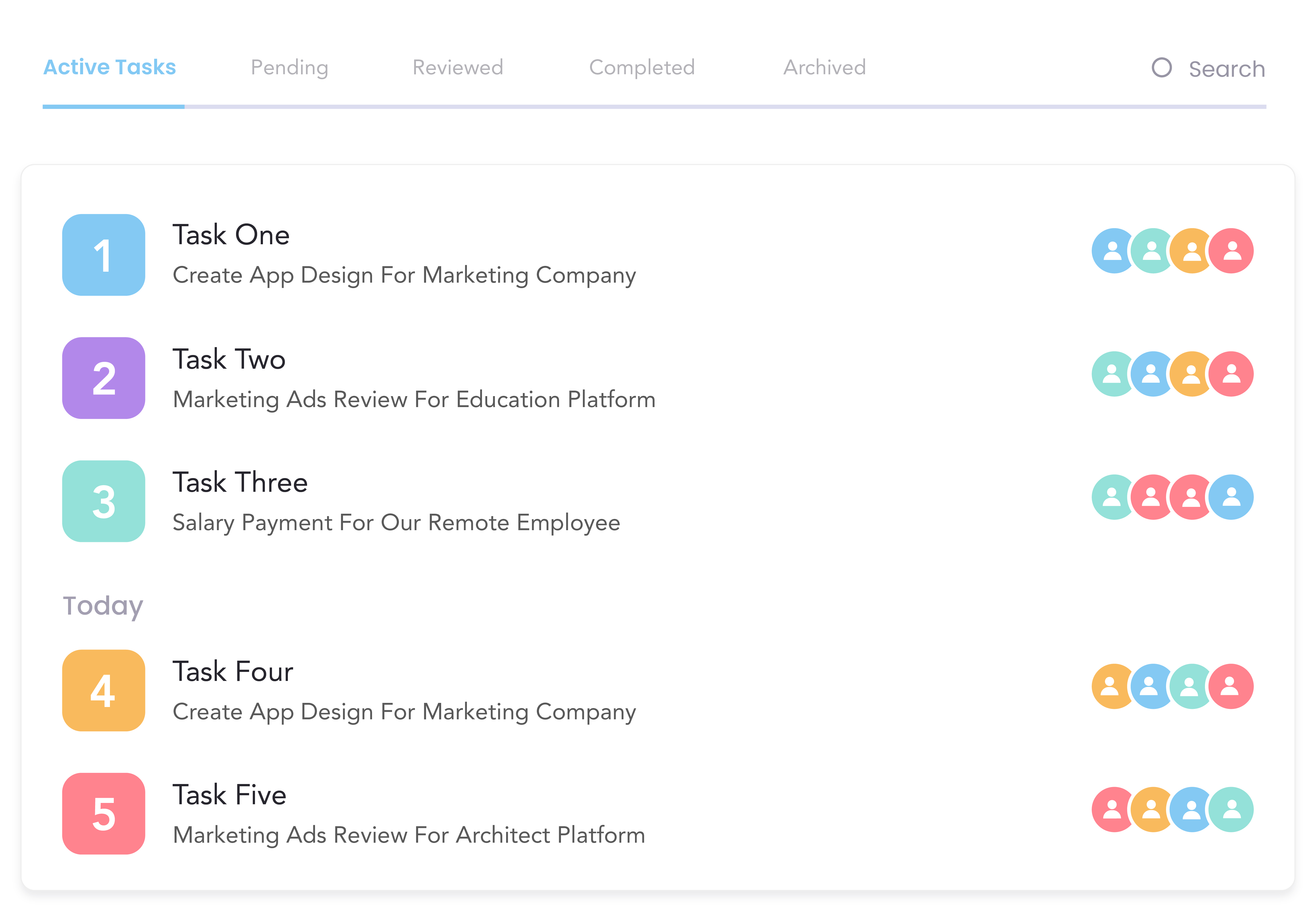Click Task Two's orange member avatar
Viewport: 1316px width, 923px height.
(1192, 374)
